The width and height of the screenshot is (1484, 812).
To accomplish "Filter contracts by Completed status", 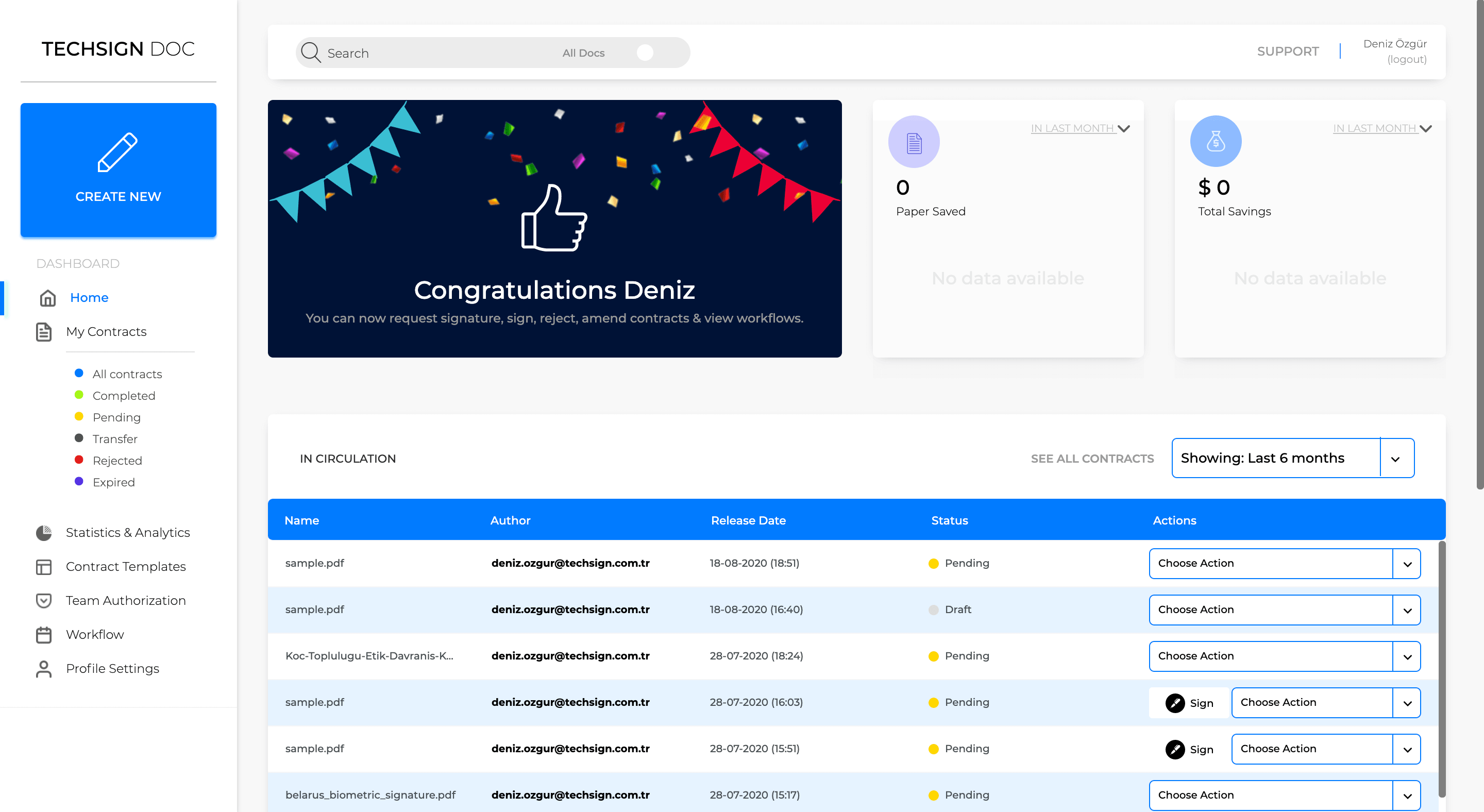I will click(x=123, y=396).
